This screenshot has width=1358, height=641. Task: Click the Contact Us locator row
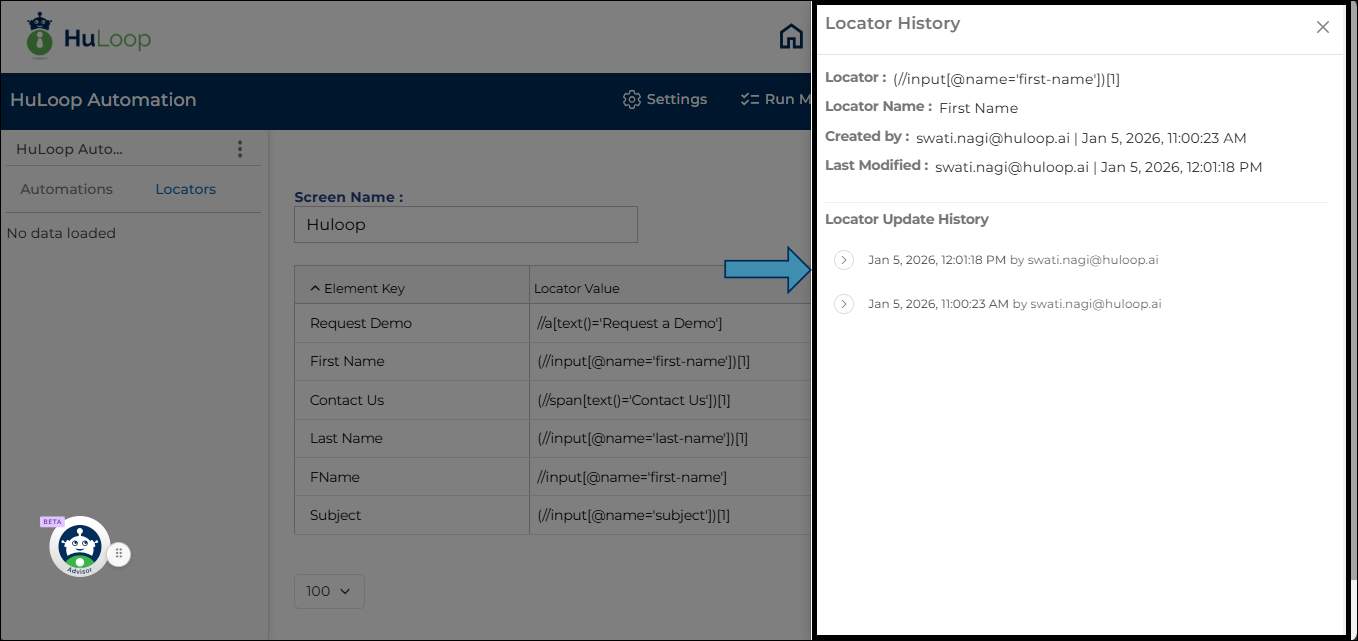(x=347, y=400)
